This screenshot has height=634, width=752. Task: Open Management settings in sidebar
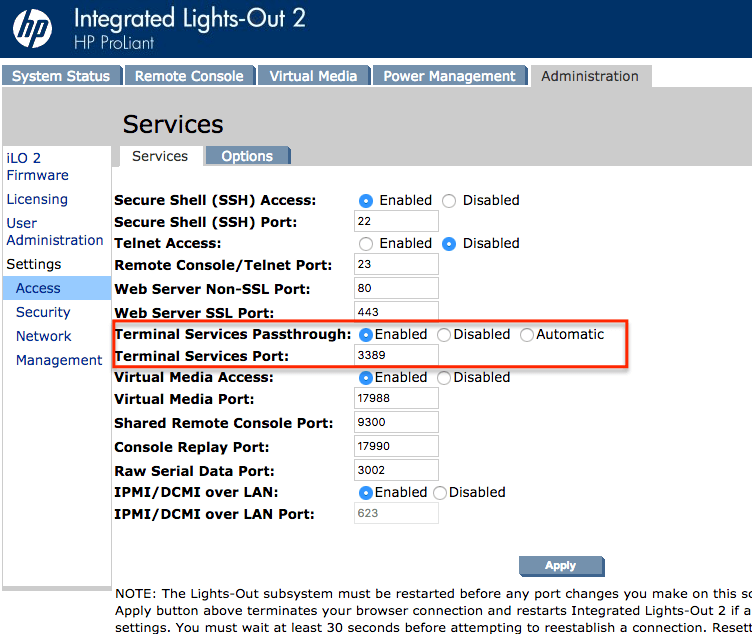click(x=59, y=360)
